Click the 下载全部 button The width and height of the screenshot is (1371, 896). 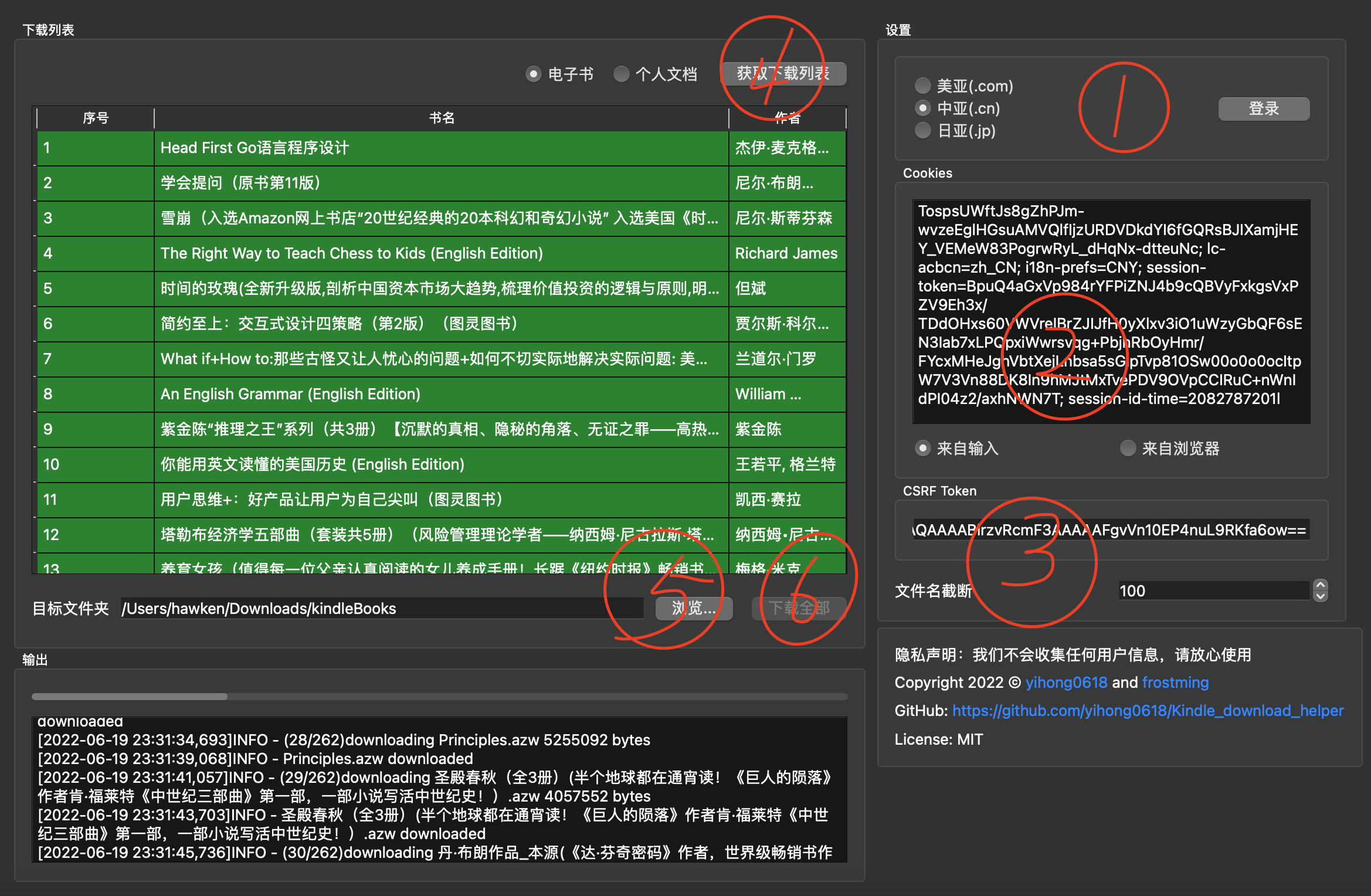tap(799, 608)
